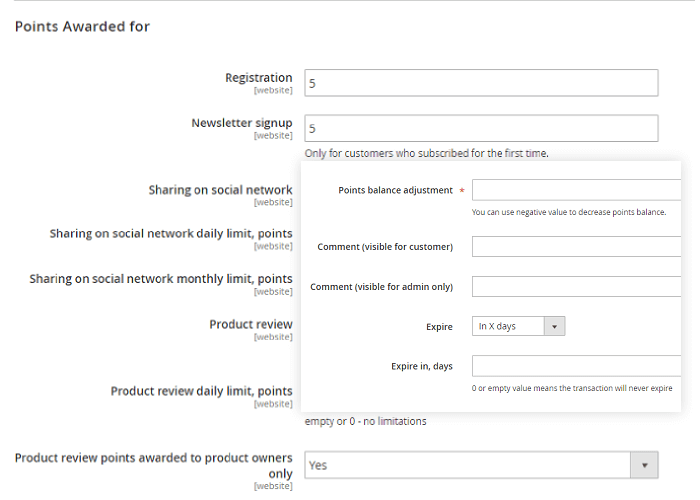The width and height of the screenshot is (700, 500).
Task: Click 'Sharing on social network monthly limit, points' label
Action: click(161, 279)
